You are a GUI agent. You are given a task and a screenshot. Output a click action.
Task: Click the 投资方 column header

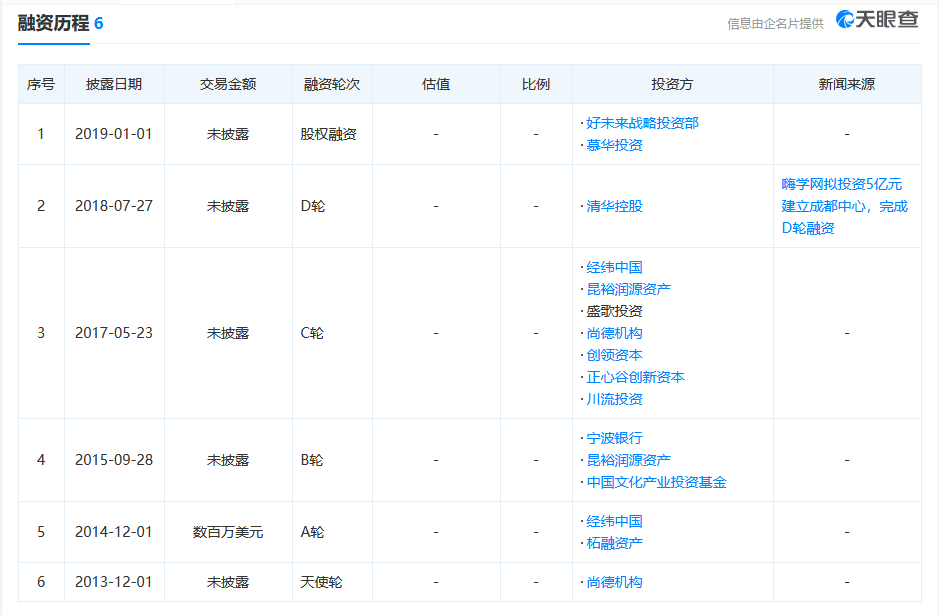pos(673,84)
